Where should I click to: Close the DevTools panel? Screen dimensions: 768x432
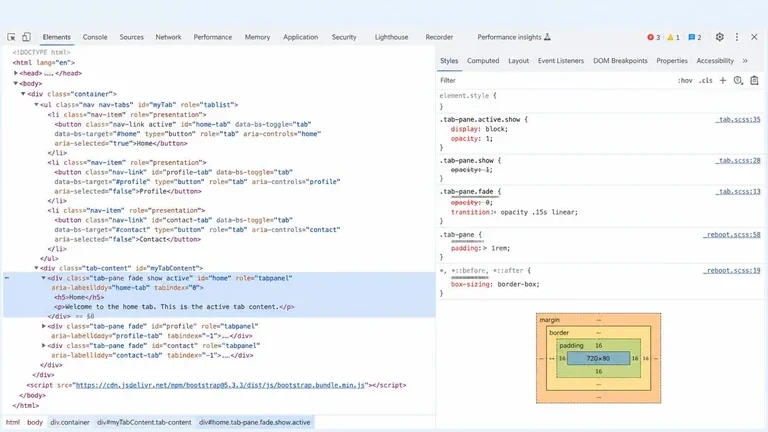point(754,37)
